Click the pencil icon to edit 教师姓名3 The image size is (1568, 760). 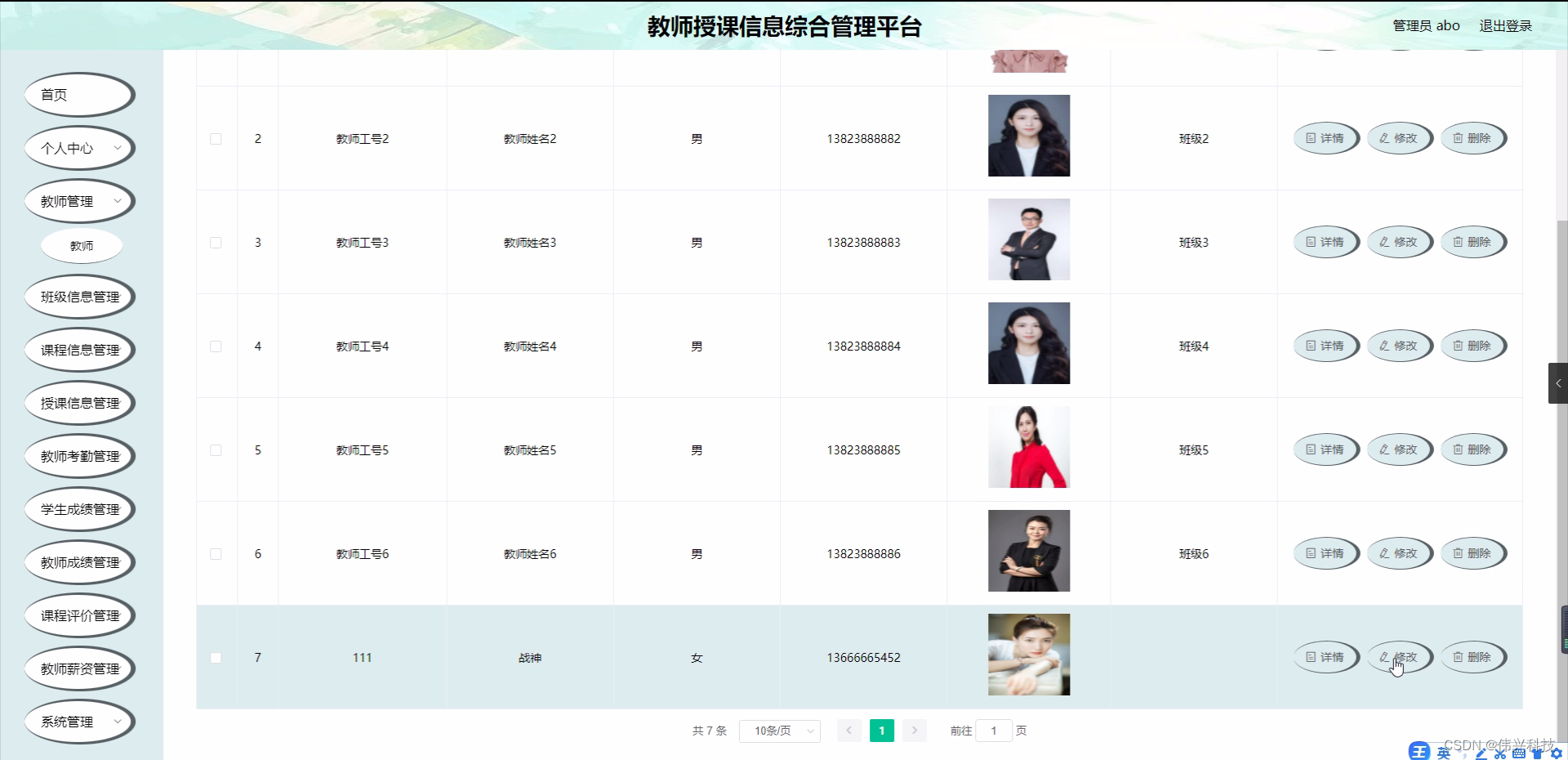pos(1384,242)
